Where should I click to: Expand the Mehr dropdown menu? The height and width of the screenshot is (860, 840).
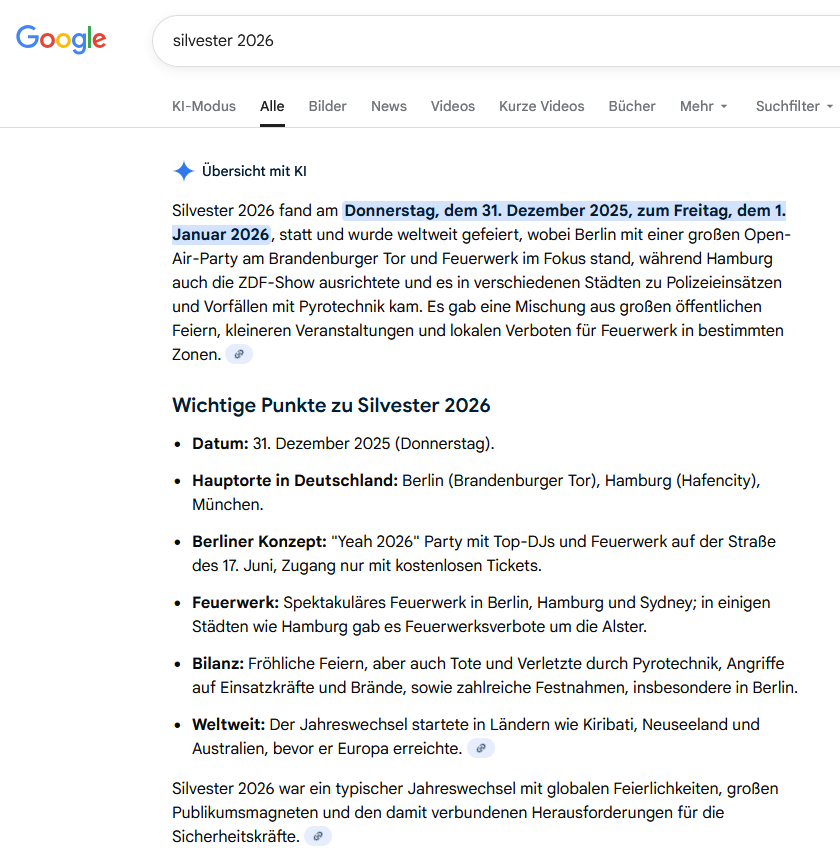tap(703, 106)
